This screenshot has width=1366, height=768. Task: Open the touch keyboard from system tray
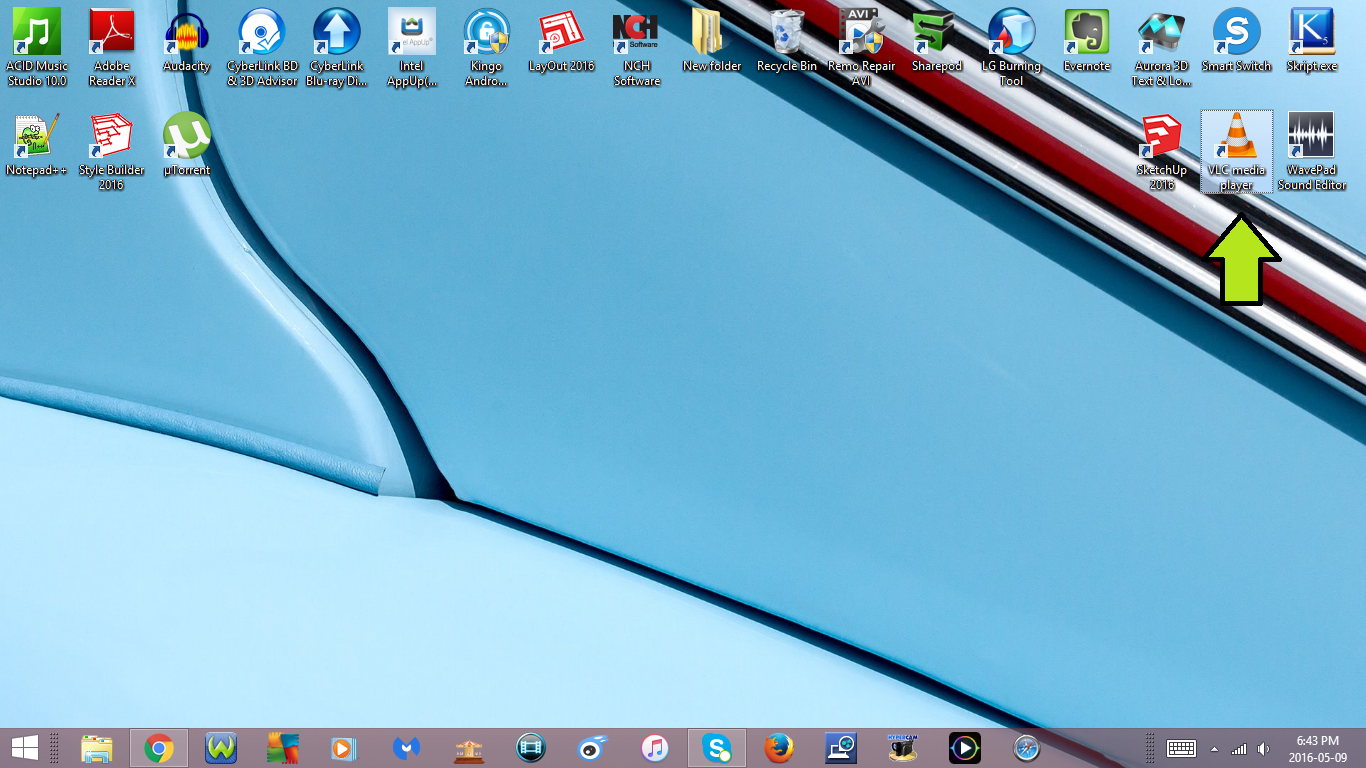1181,748
